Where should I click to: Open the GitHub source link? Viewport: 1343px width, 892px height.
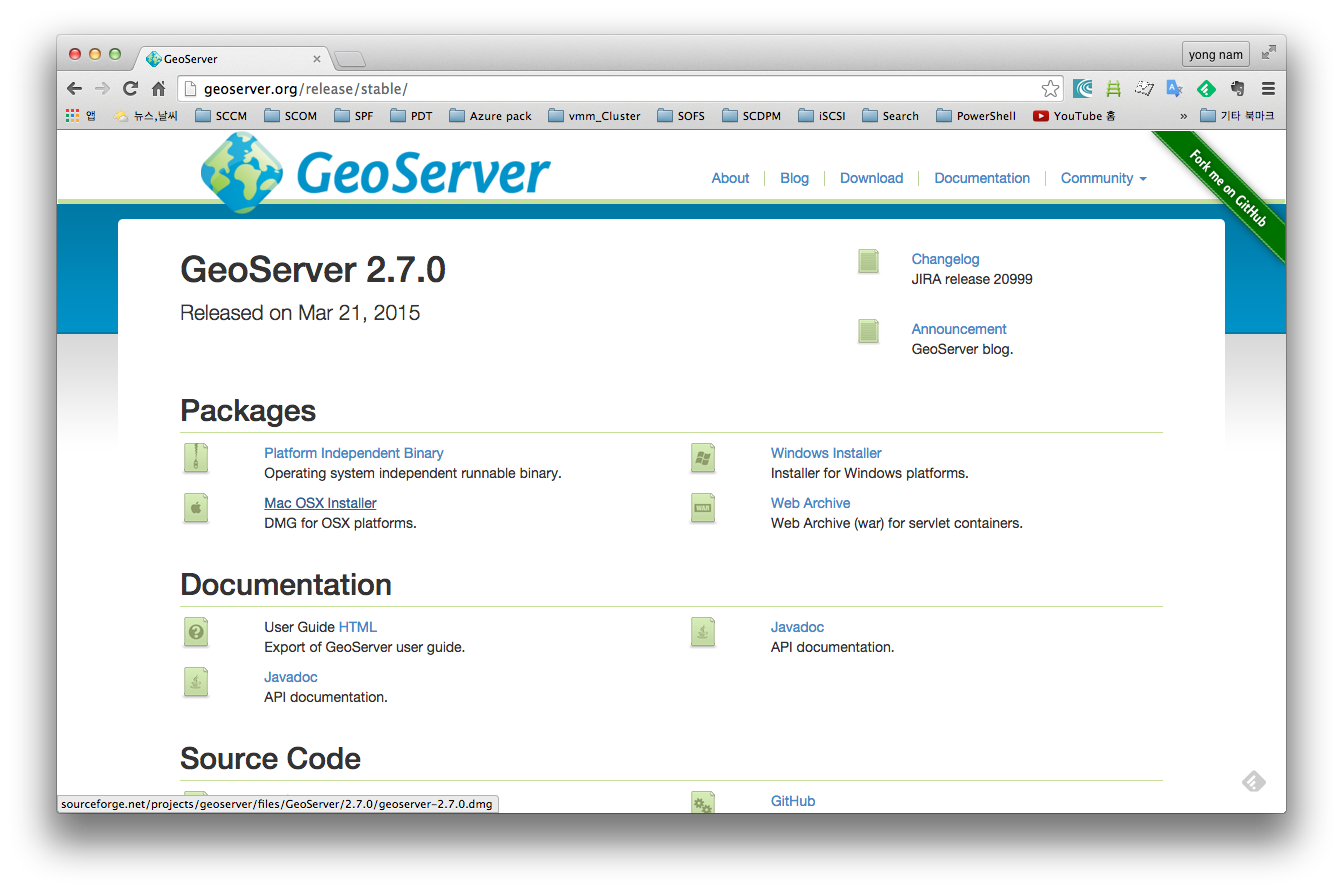pyautogui.click(x=793, y=801)
